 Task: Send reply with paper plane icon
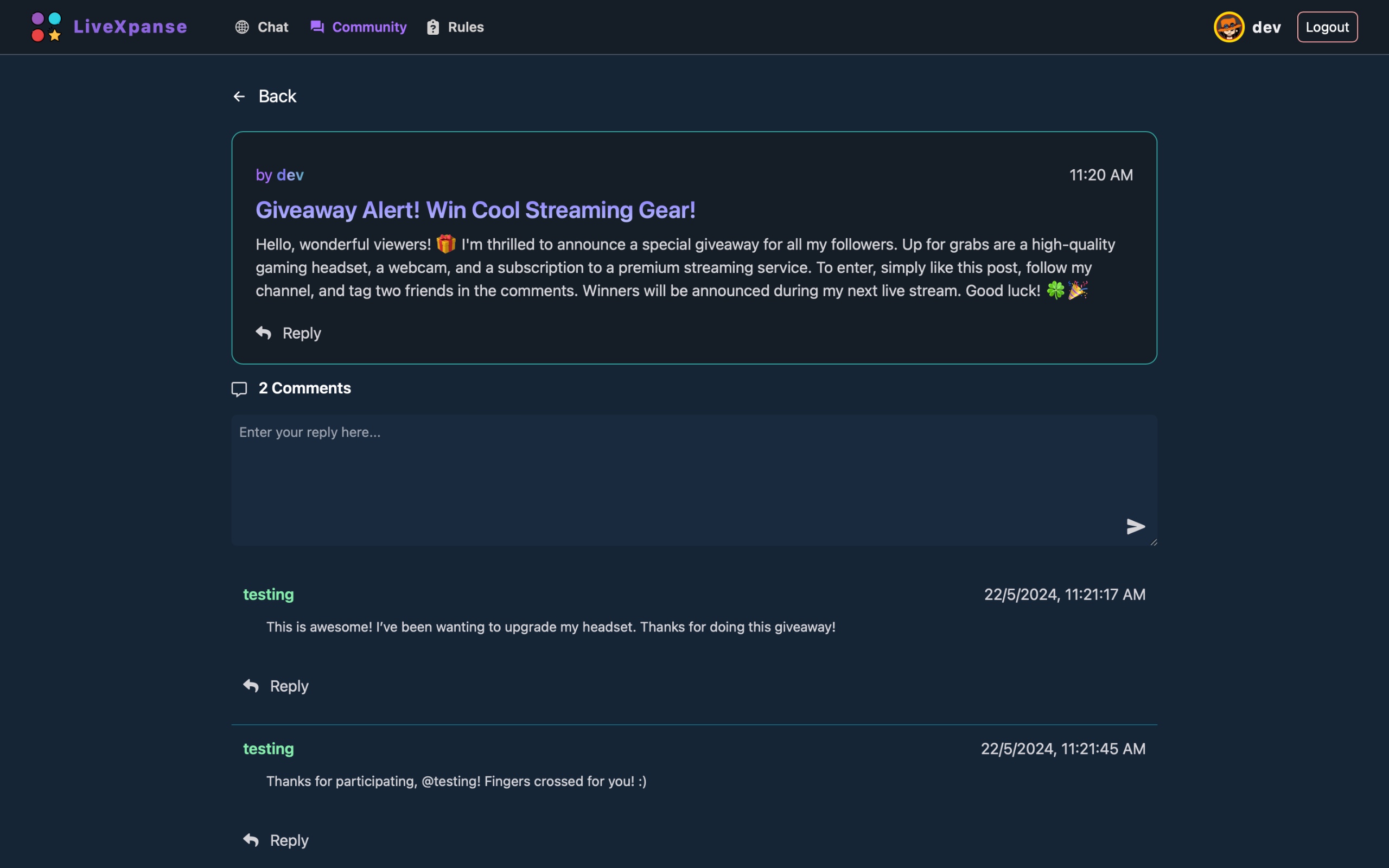coord(1135,526)
